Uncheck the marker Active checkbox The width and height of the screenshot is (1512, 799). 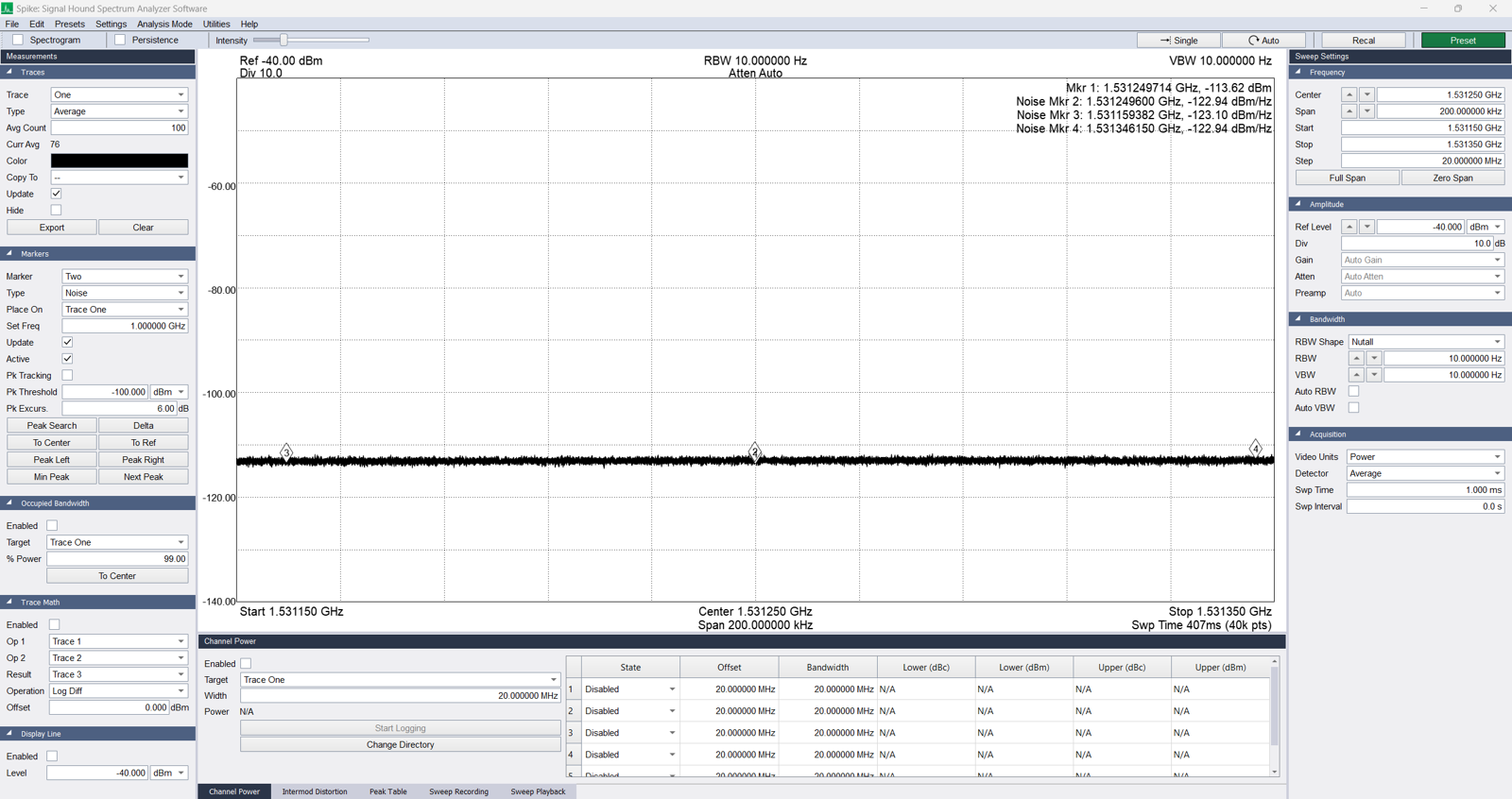pyautogui.click(x=67, y=359)
